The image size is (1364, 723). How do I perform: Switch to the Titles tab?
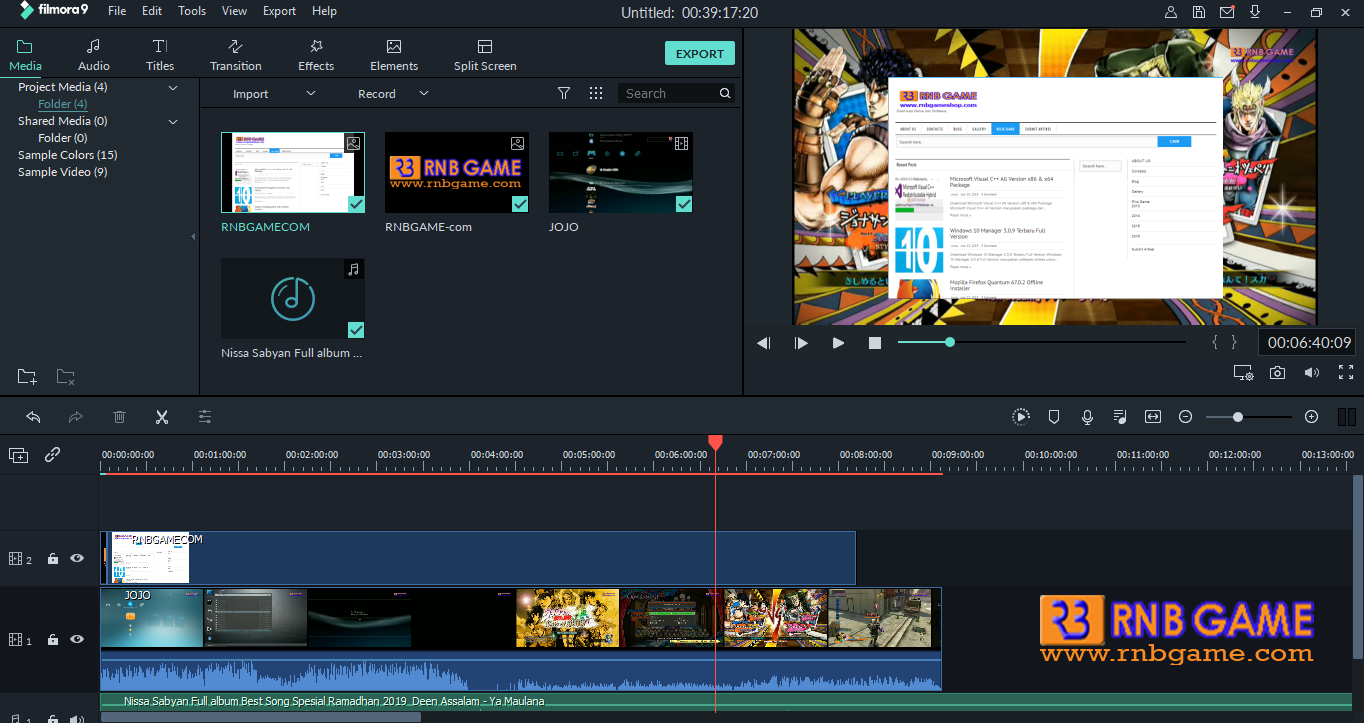[160, 55]
